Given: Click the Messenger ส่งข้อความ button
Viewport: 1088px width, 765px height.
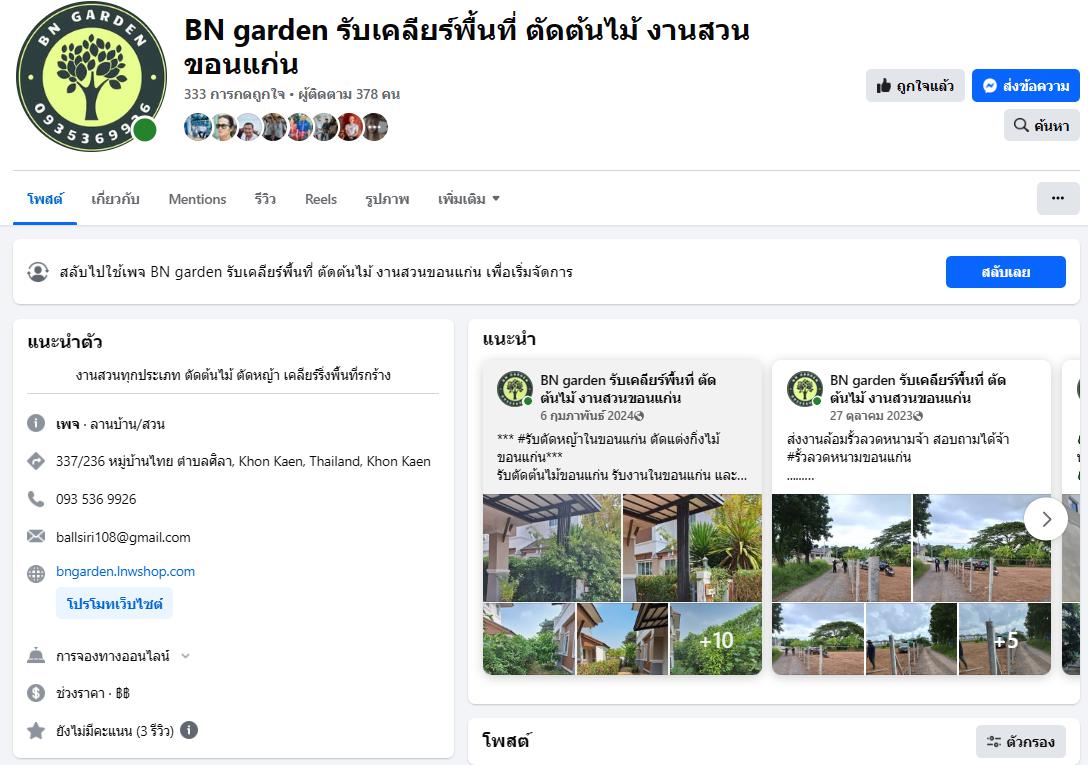Looking at the screenshot, I should click(x=1025, y=86).
